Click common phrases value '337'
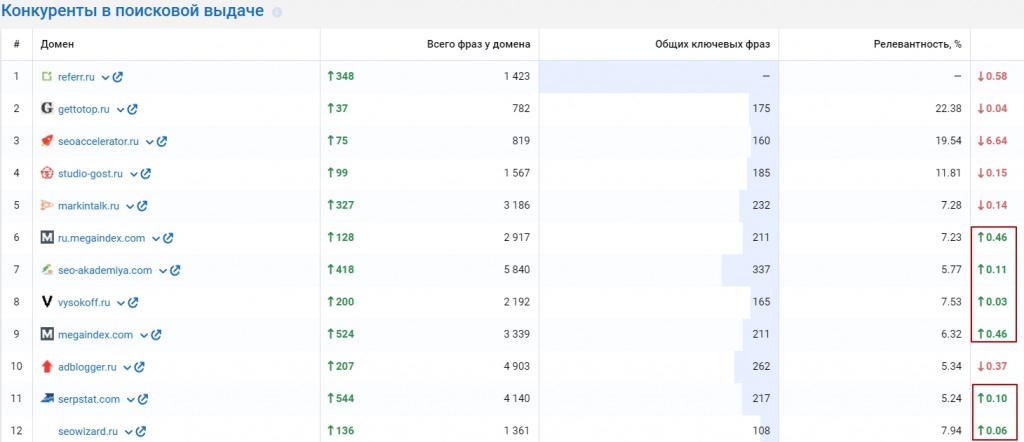 [x=761, y=270]
